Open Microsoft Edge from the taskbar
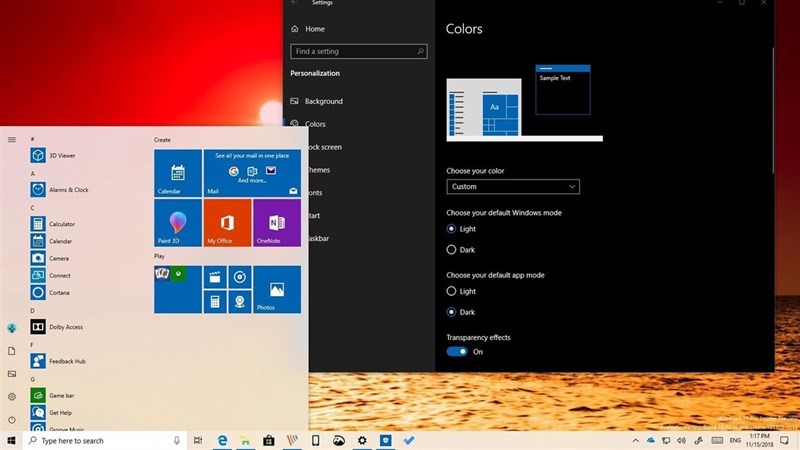Image resolution: width=800 pixels, height=450 pixels. (224, 440)
